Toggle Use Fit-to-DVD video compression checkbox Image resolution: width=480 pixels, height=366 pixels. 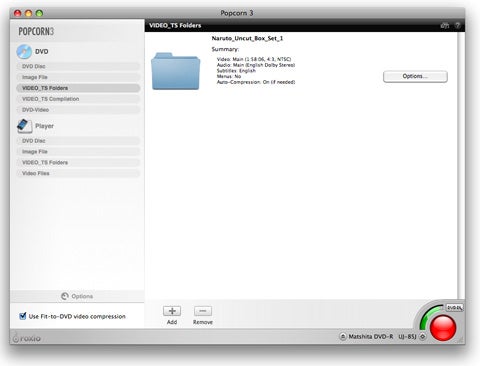[23, 316]
